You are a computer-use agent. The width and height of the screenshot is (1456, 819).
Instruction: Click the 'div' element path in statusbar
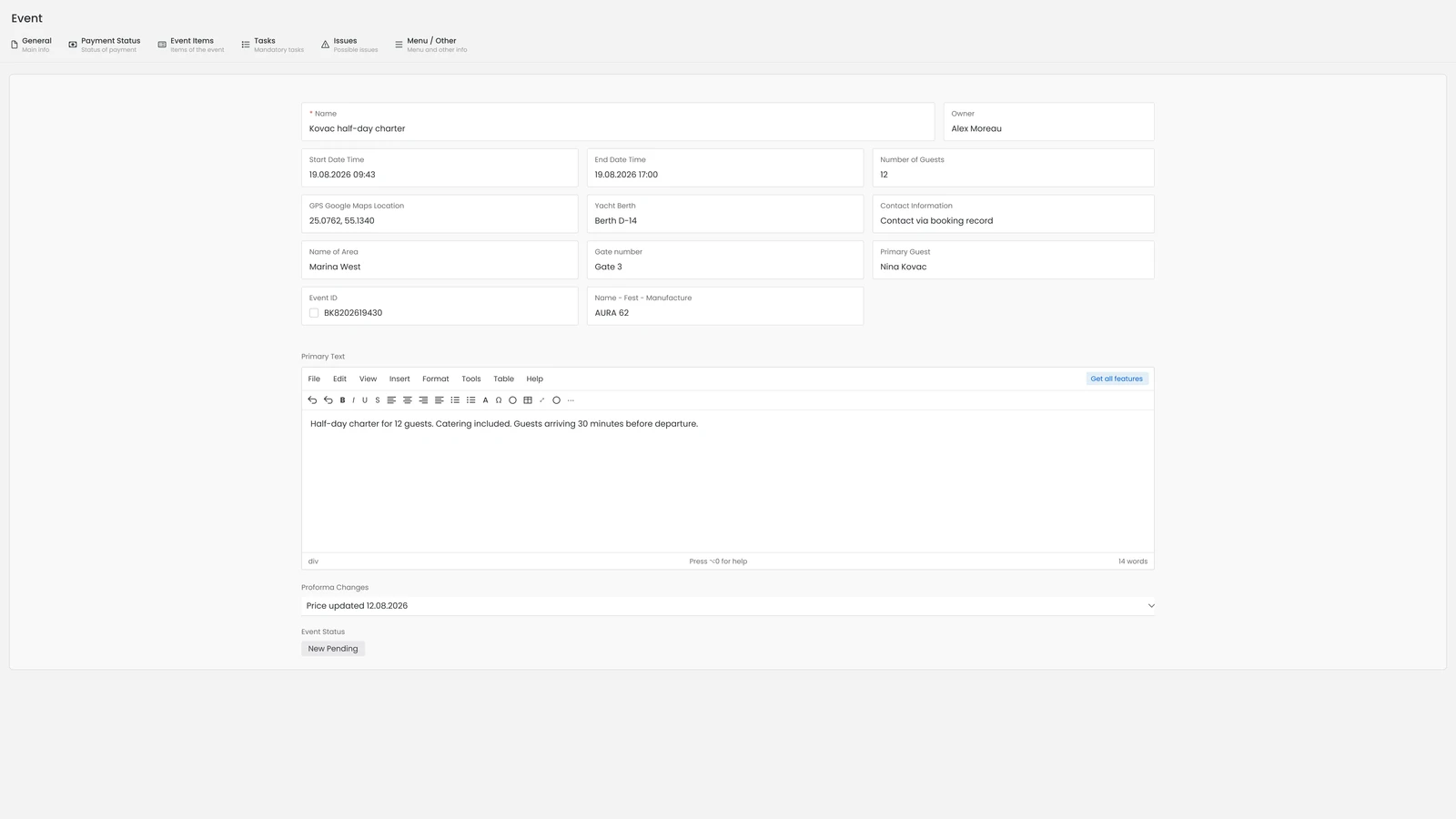click(313, 561)
